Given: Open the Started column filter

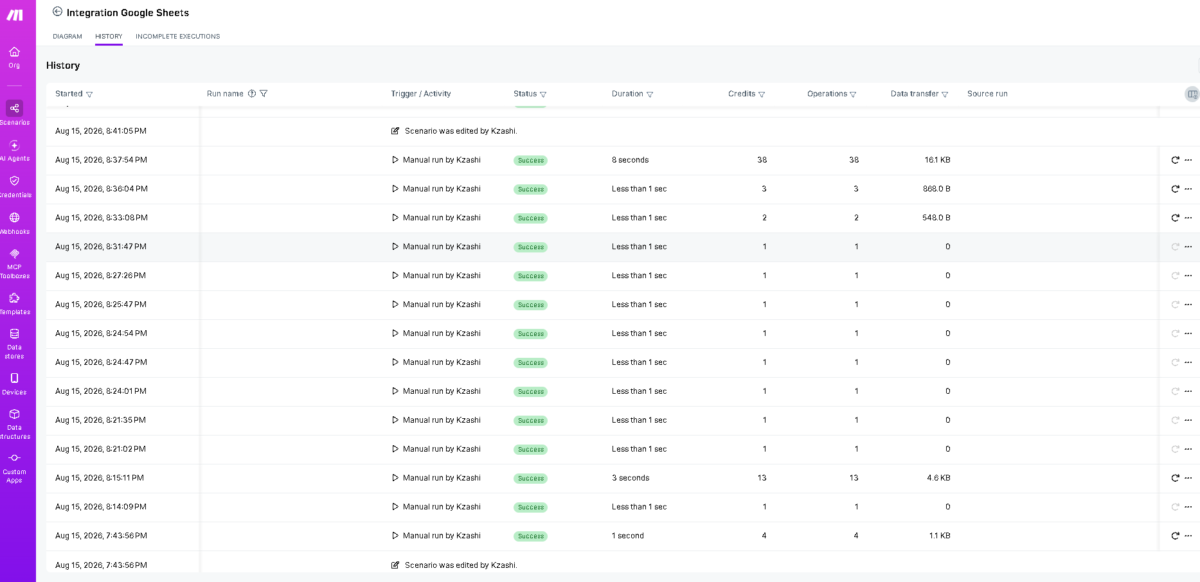Looking at the screenshot, I should [x=90, y=94].
